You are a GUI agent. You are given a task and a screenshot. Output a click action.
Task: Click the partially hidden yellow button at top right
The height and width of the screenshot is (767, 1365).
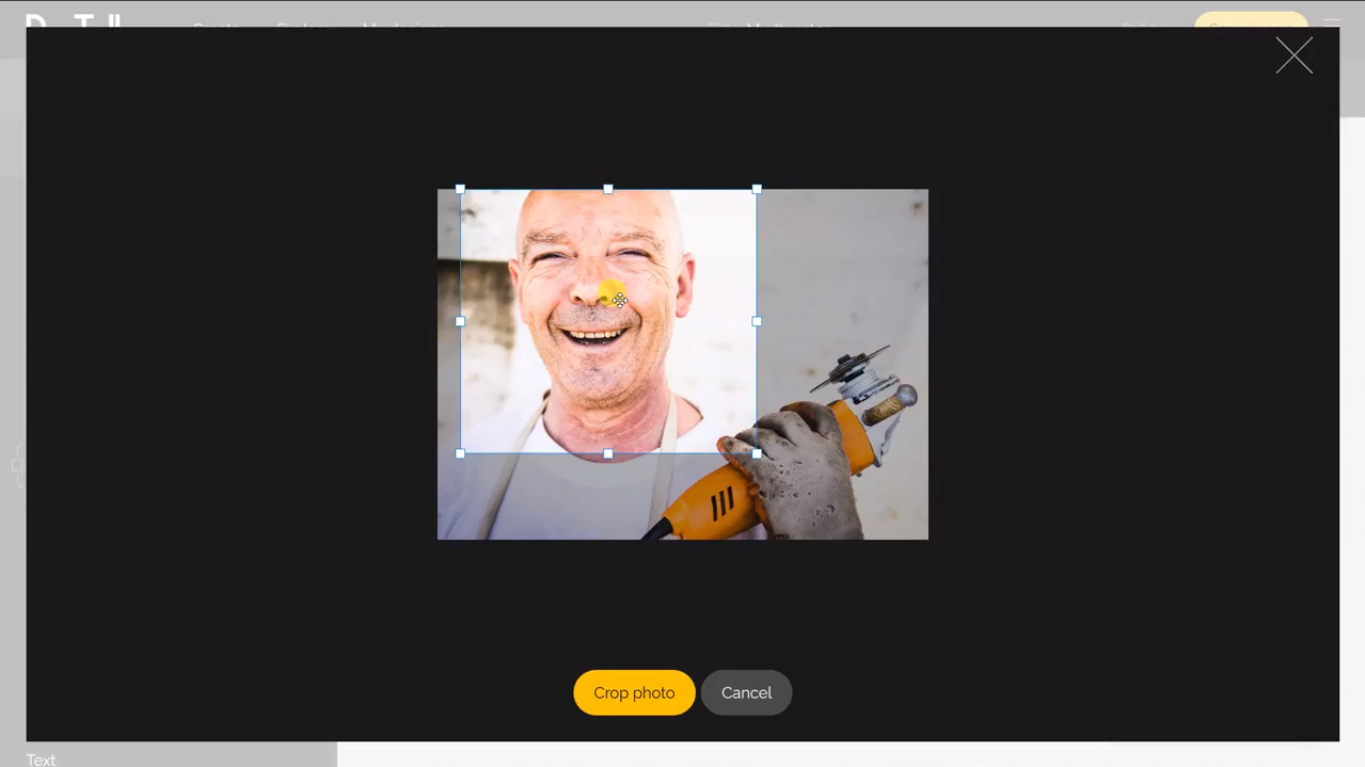pyautogui.click(x=1250, y=19)
